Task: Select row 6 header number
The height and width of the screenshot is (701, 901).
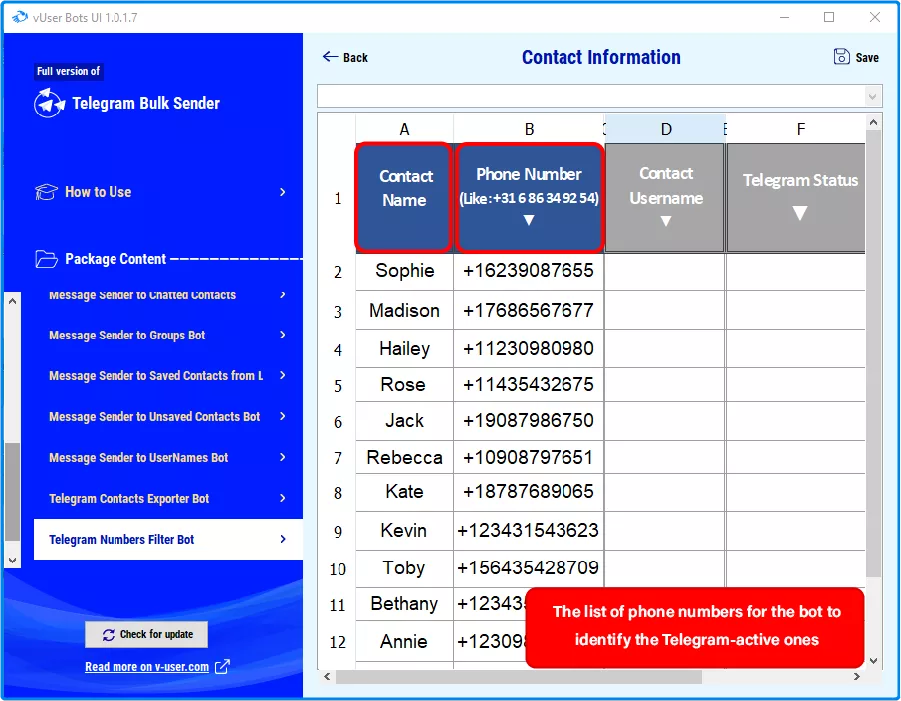Action: tap(337, 422)
